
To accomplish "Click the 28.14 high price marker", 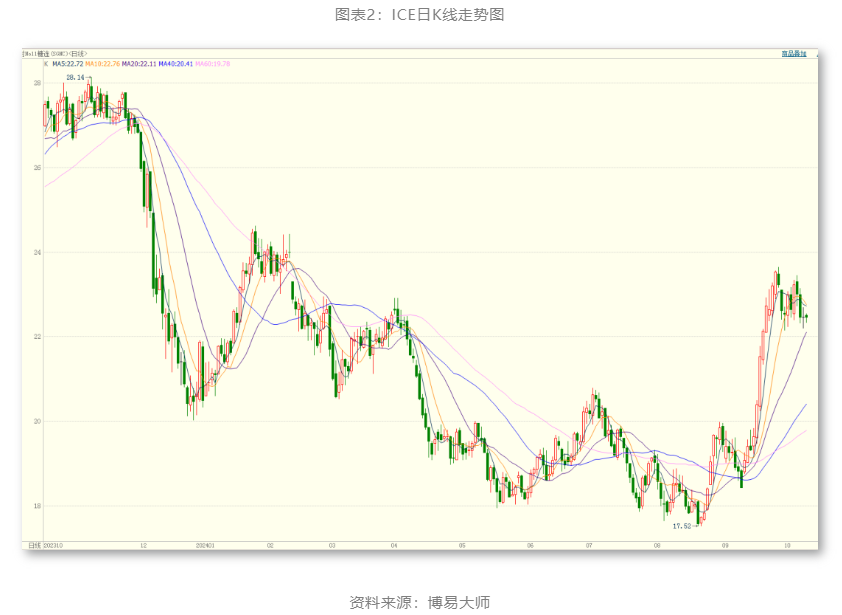I will coord(76,77).
